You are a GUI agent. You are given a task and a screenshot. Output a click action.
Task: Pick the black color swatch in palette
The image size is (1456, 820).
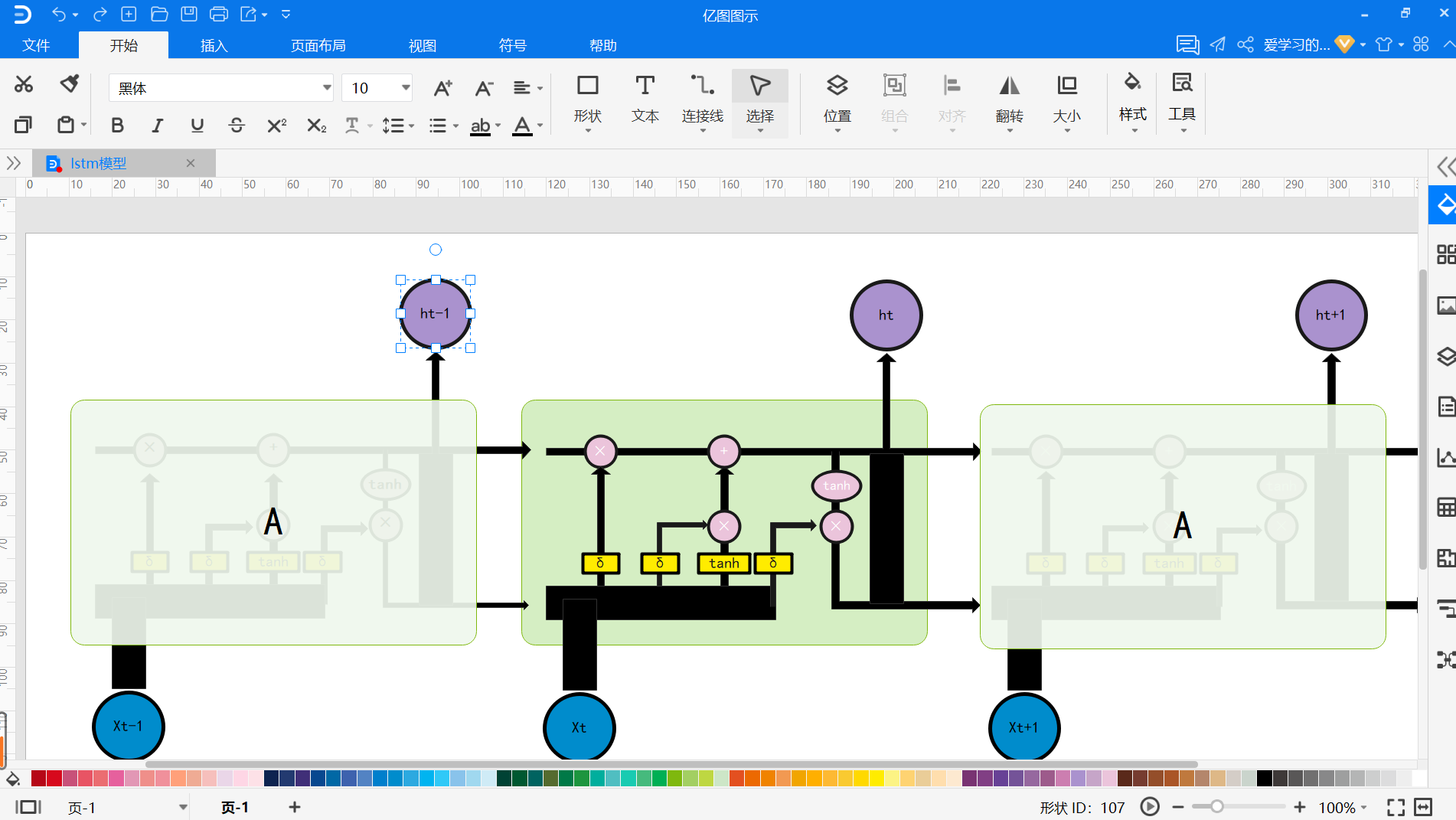click(x=1264, y=779)
